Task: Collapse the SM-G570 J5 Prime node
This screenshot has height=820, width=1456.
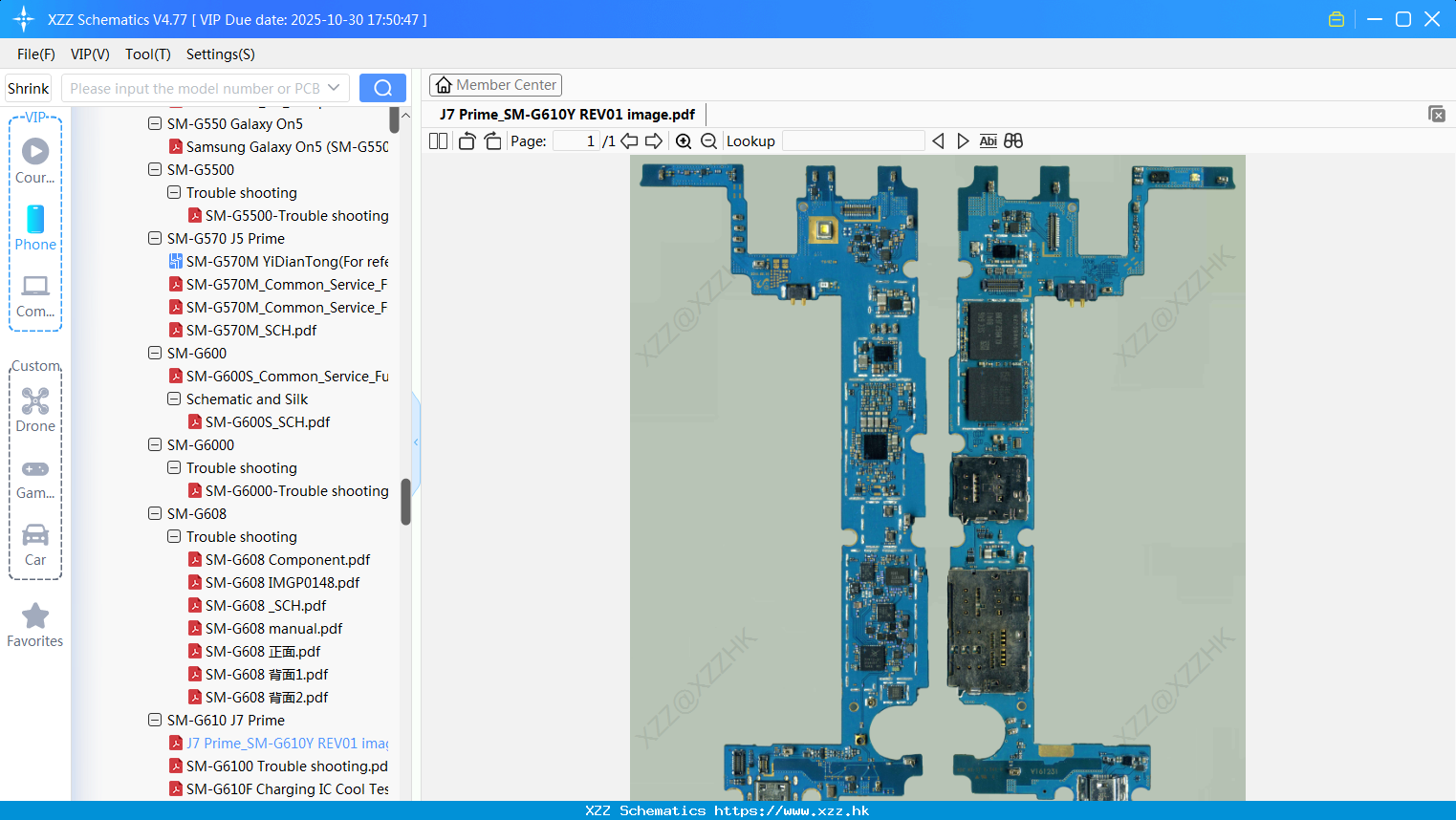Action: tap(155, 238)
